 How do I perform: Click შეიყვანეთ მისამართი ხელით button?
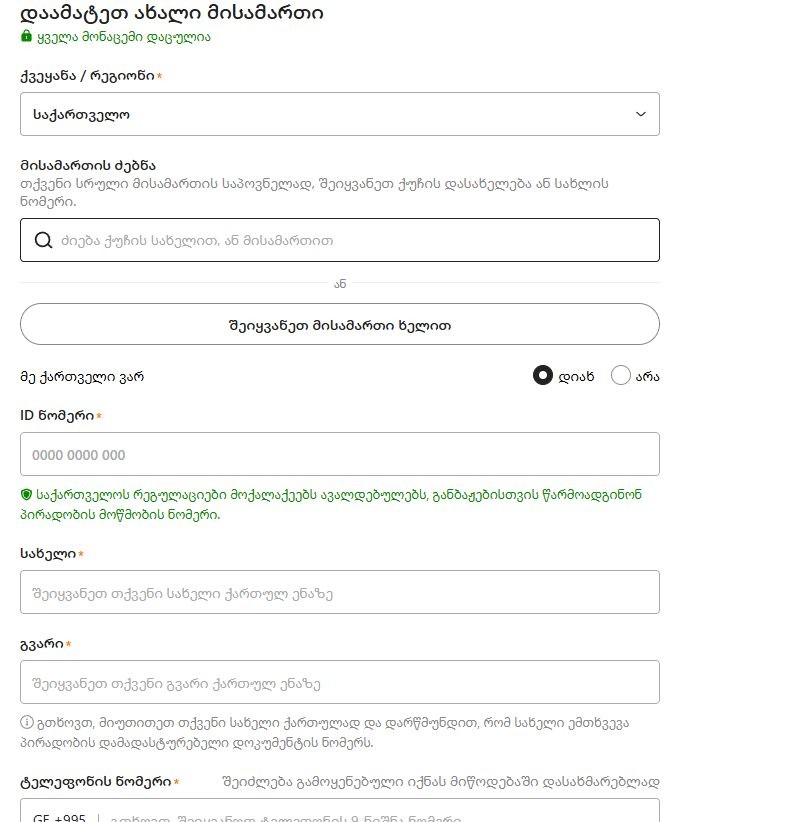point(340,325)
